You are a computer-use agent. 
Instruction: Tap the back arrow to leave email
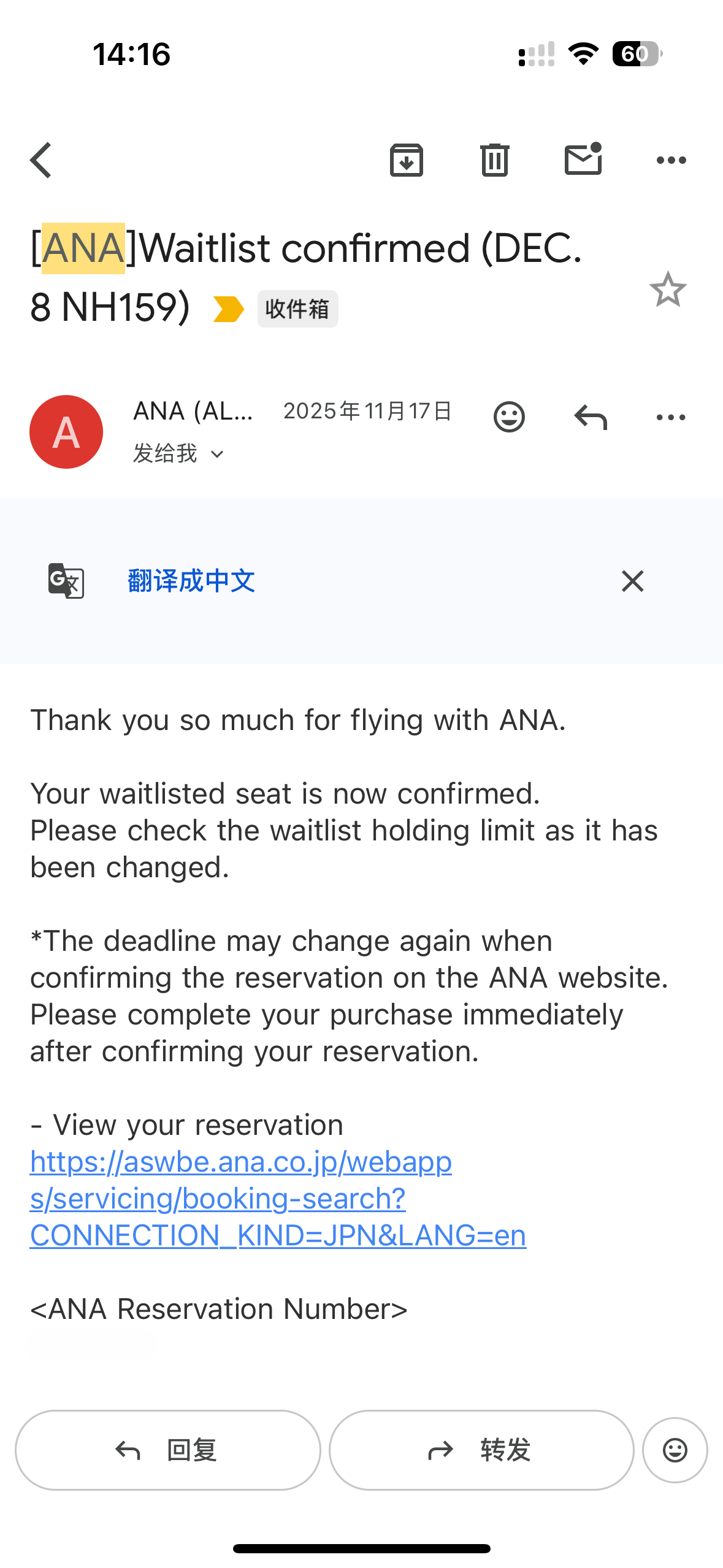[x=41, y=160]
